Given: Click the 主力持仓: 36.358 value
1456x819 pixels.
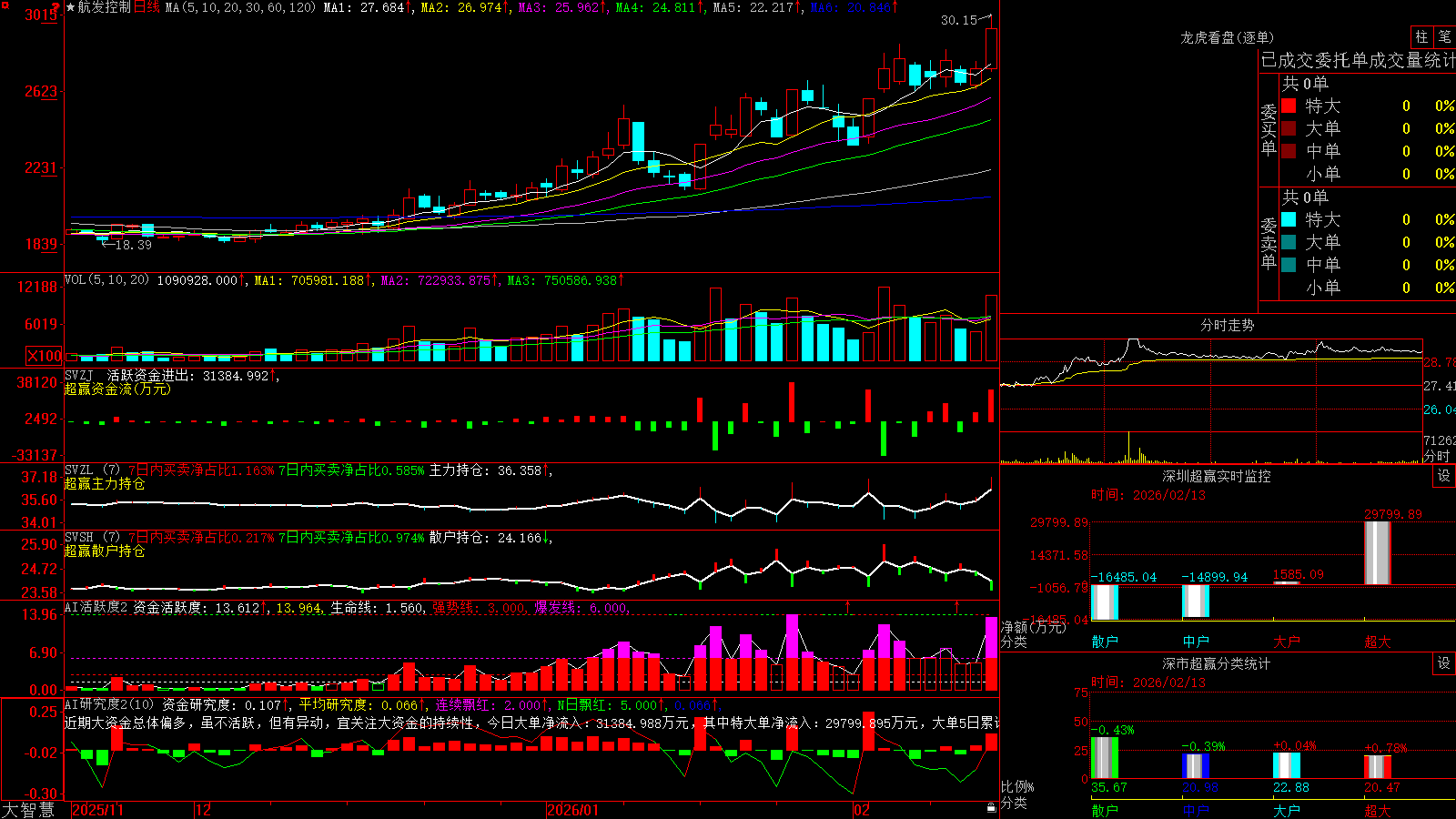Looking at the screenshot, I should [x=485, y=470].
